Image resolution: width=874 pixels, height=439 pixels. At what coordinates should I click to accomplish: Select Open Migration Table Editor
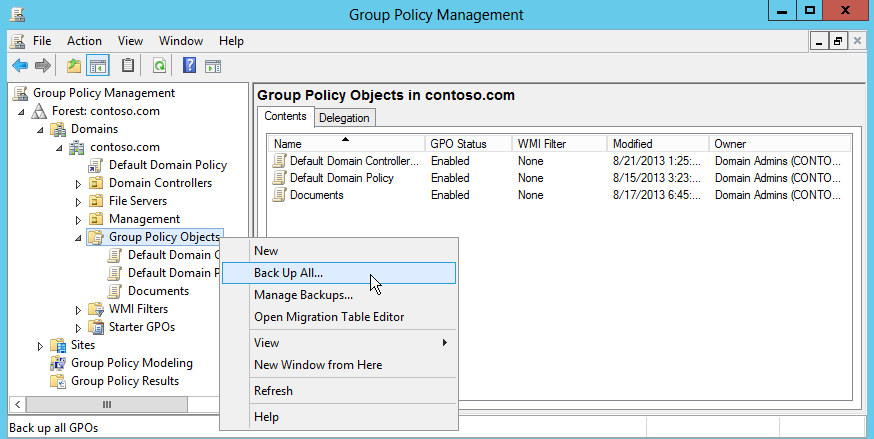[x=339, y=316]
